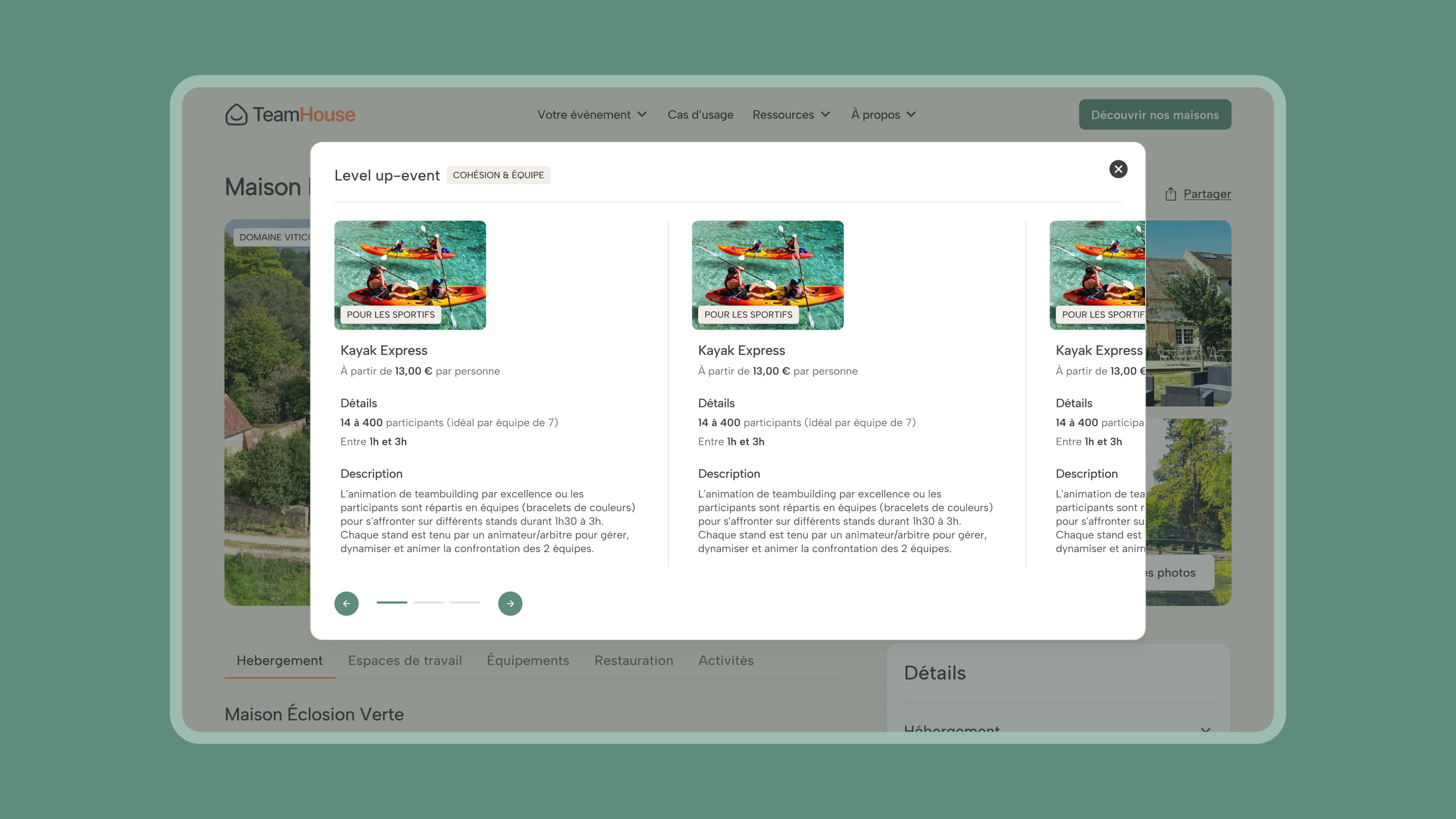This screenshot has height=819, width=1456.
Task: Click the COHÉSION & ÉQUIPE tag
Action: point(498,175)
